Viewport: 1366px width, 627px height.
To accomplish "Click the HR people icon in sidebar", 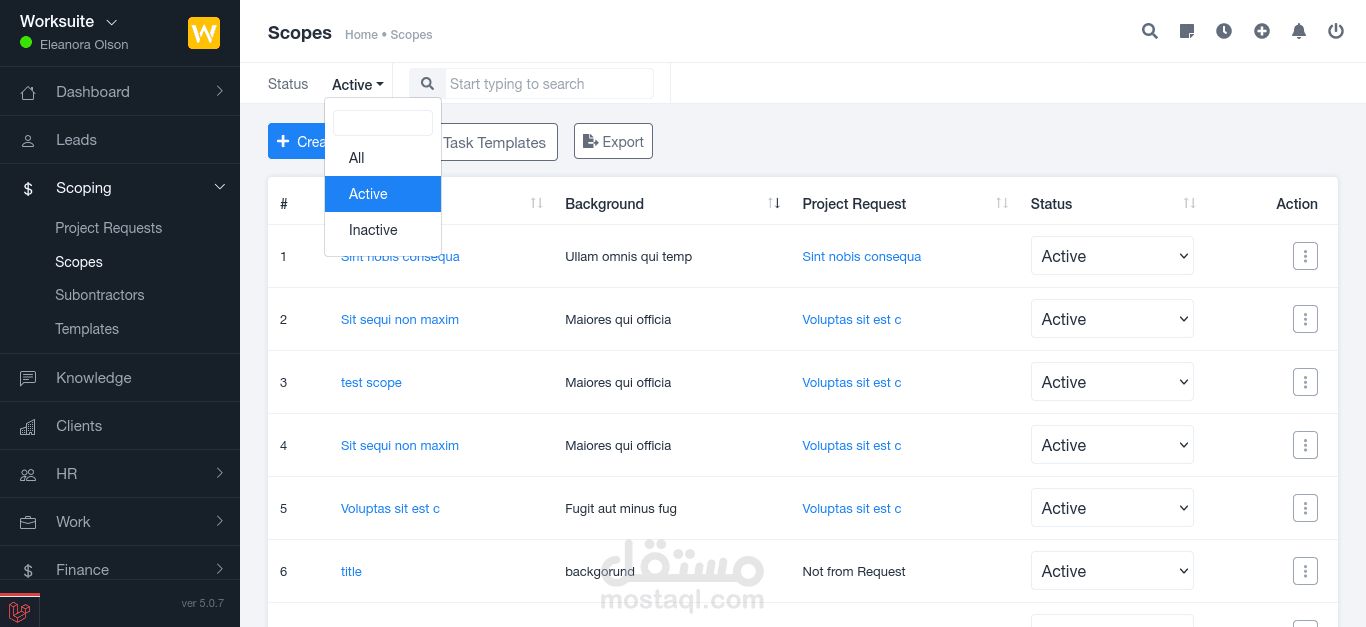I will (28, 474).
